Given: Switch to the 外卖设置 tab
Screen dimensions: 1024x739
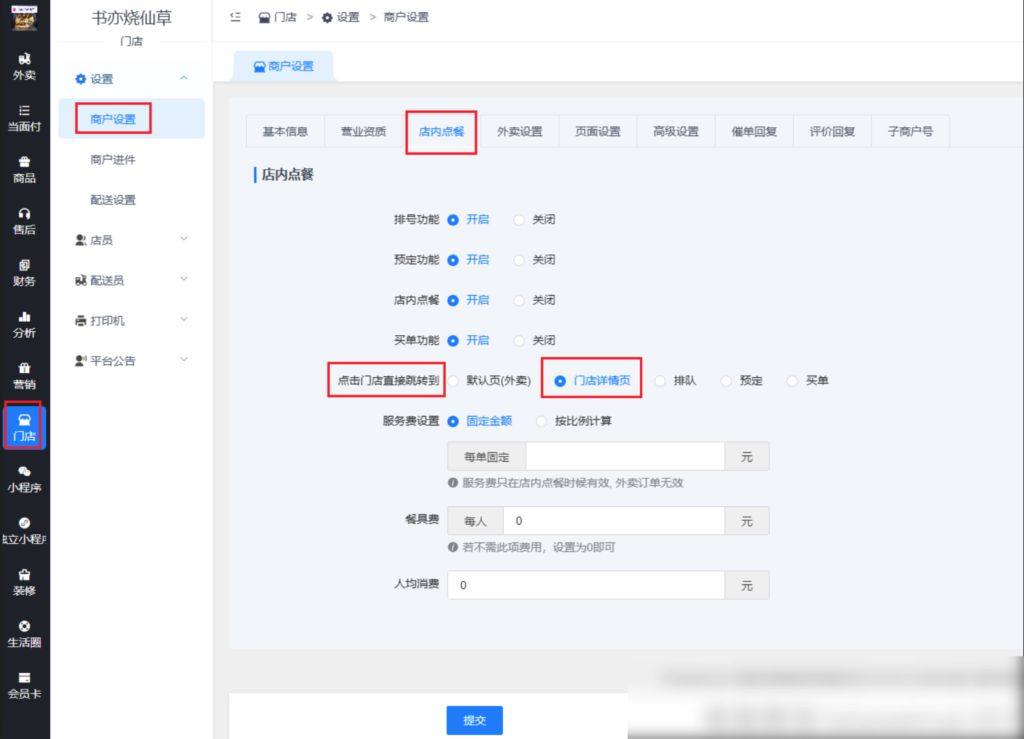Looking at the screenshot, I should (519, 131).
